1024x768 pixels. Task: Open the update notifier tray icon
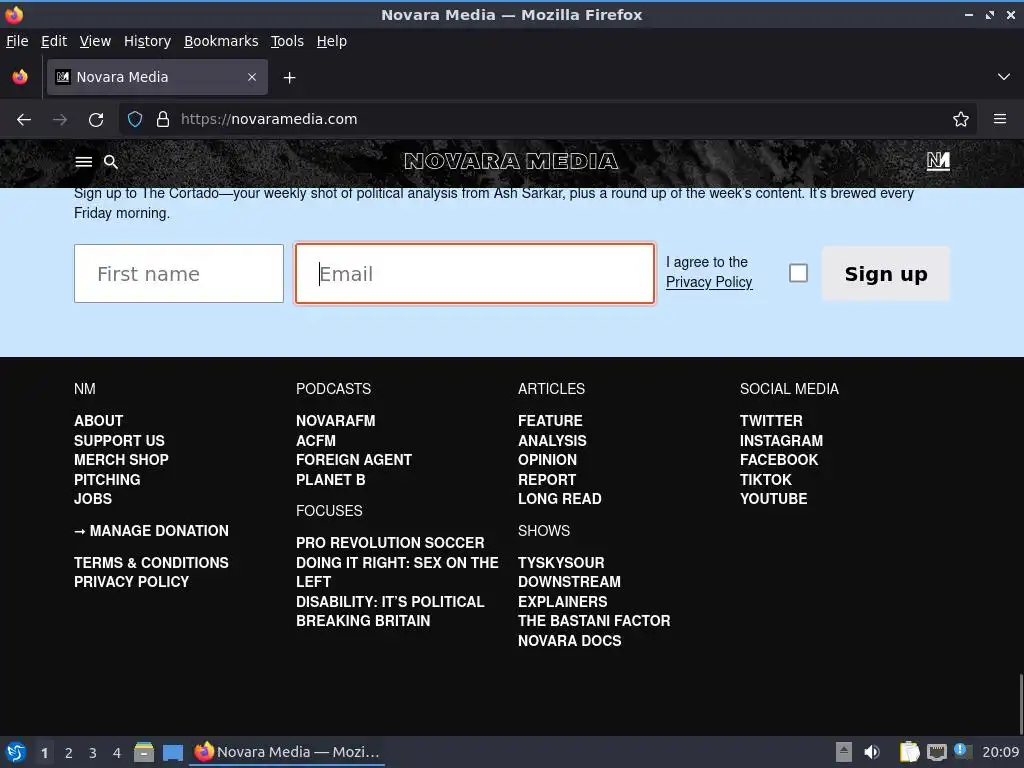coord(962,751)
